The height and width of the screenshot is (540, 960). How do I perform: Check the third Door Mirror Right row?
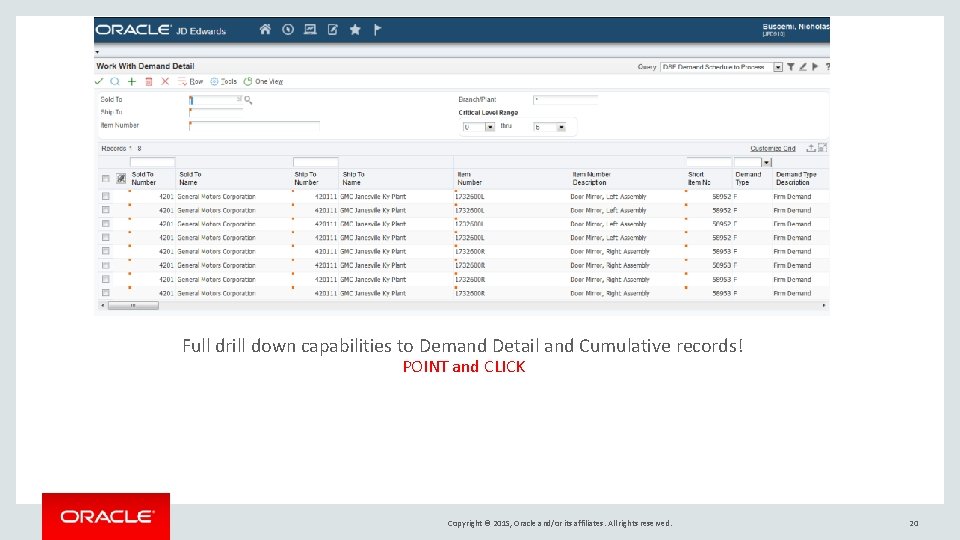105,279
